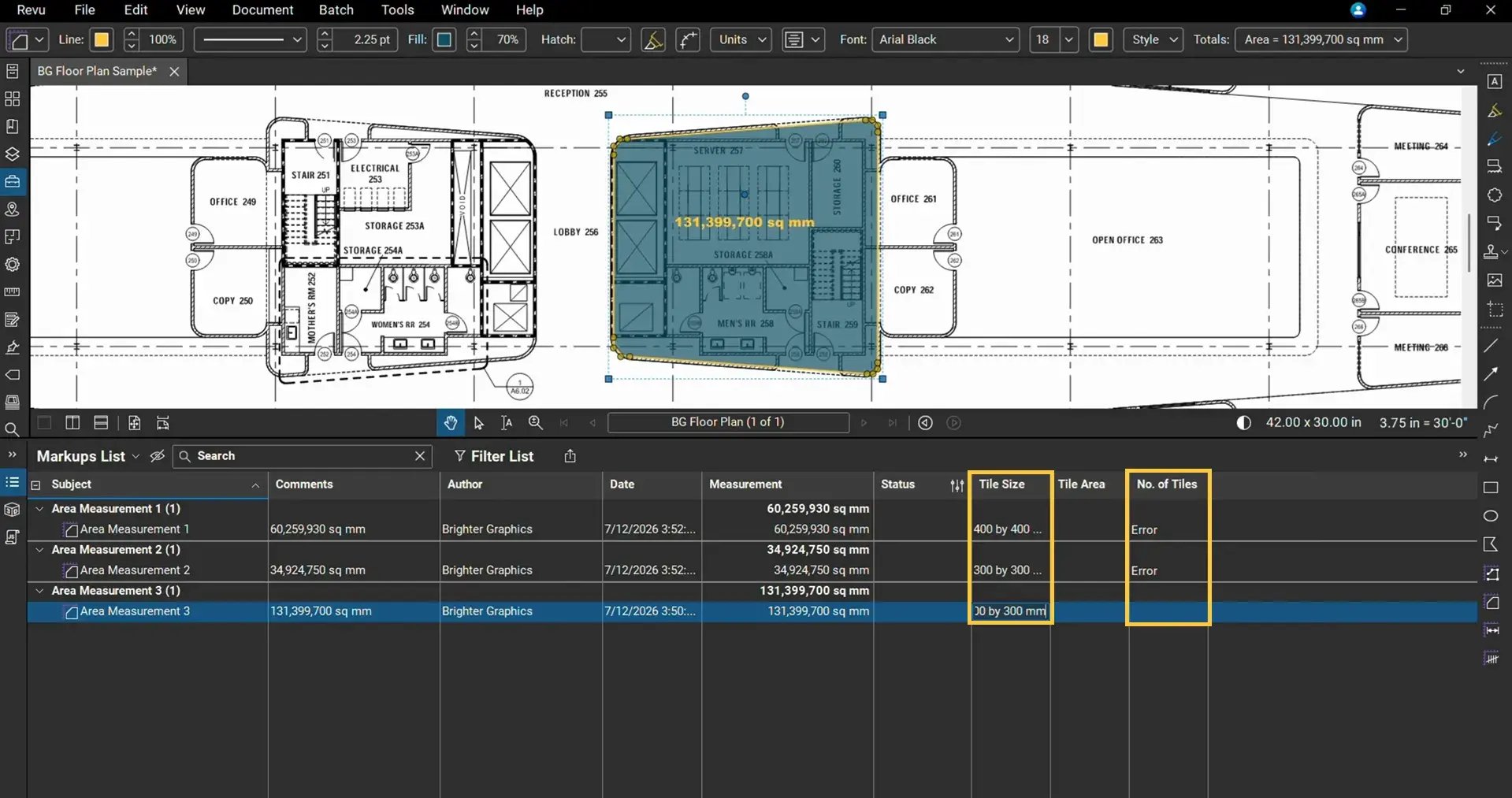
Task: Toggle dimmer half-circle icon
Action: pyautogui.click(x=1243, y=423)
